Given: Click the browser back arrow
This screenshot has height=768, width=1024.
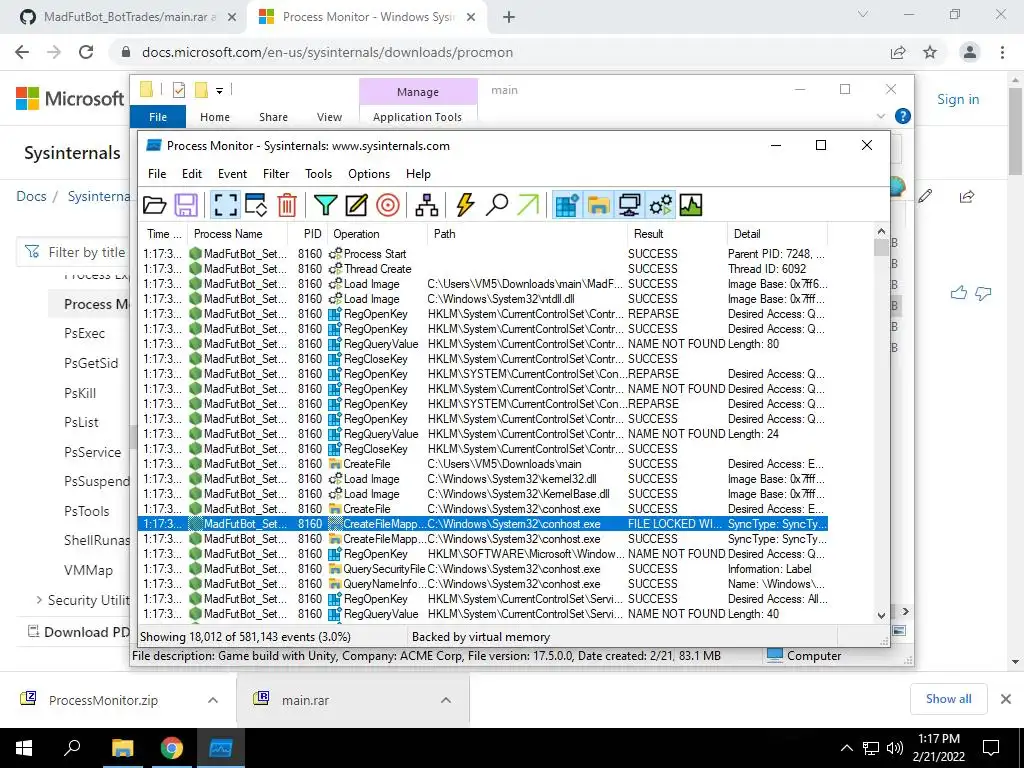Looking at the screenshot, I should (22, 52).
